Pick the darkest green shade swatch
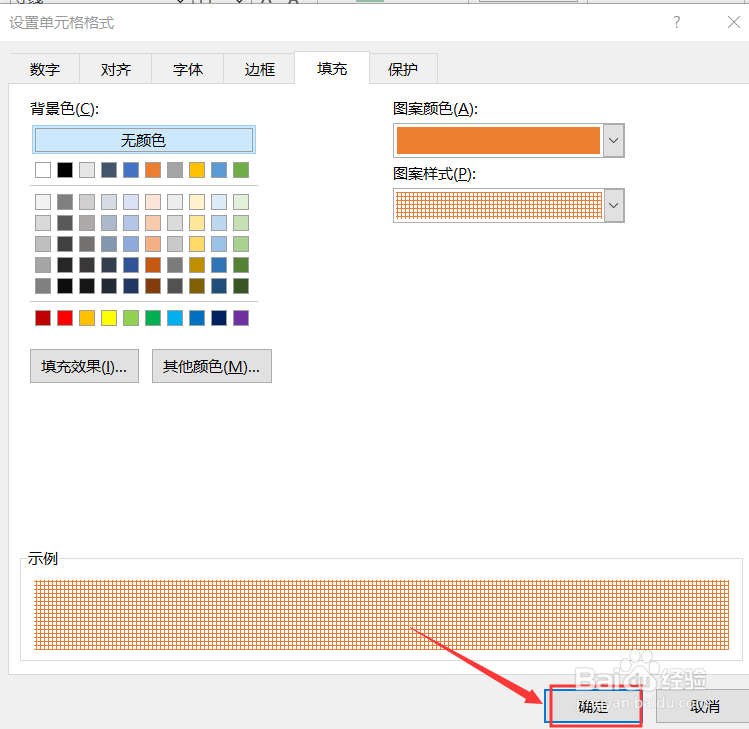The image size is (749, 729). click(x=241, y=286)
